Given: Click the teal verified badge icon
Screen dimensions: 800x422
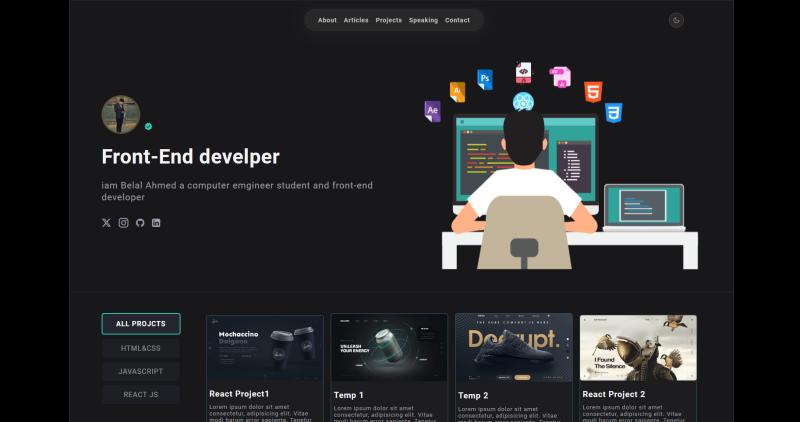Looking at the screenshot, I should [x=148, y=127].
